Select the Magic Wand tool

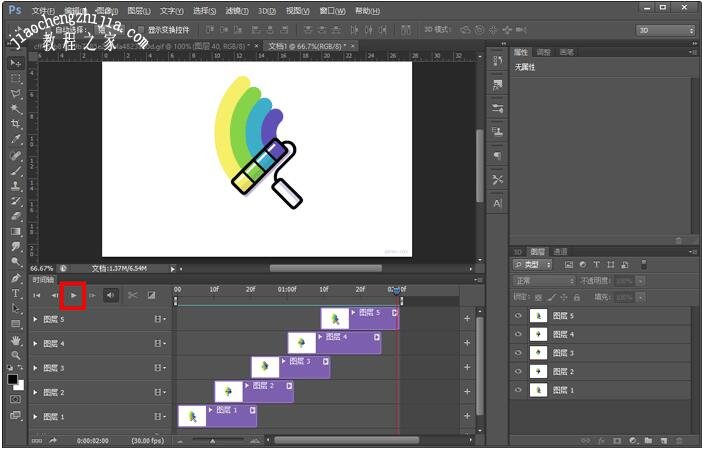click(16, 108)
